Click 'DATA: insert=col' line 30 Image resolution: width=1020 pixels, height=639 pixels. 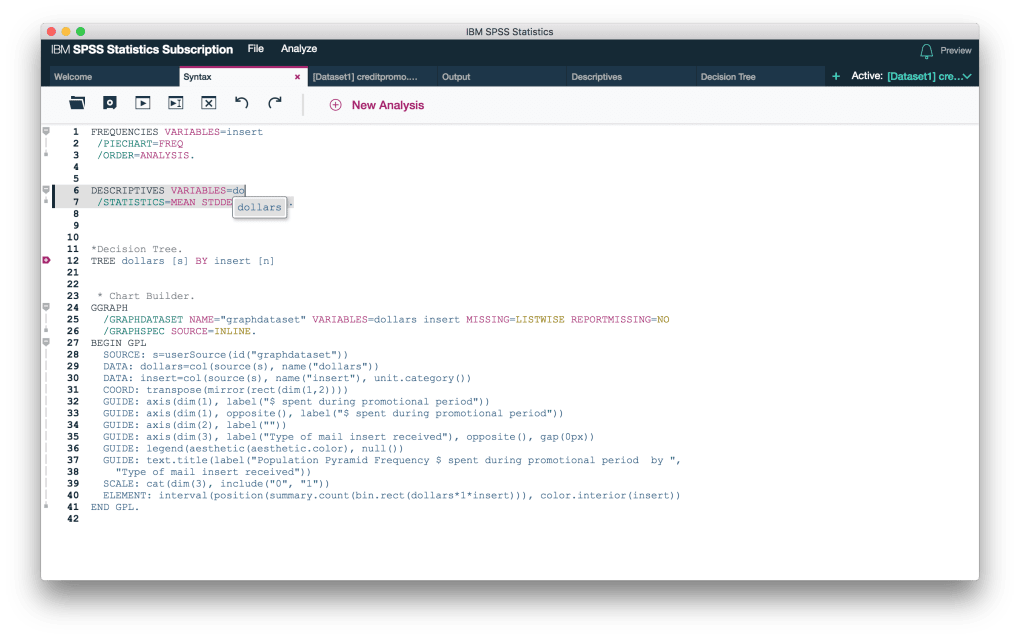287,378
